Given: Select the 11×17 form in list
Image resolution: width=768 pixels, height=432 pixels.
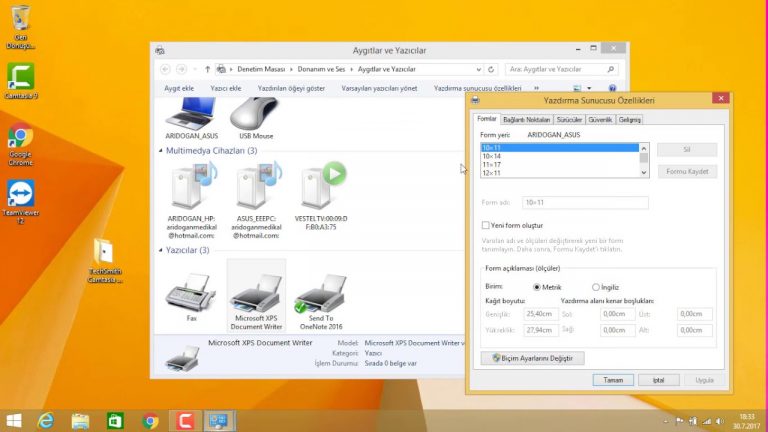Looking at the screenshot, I should pos(492,164).
